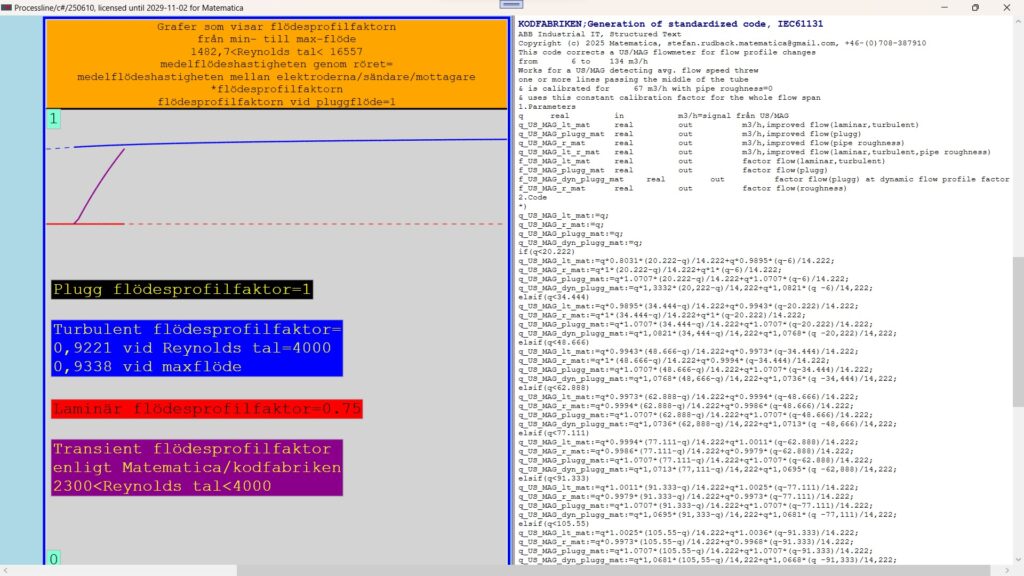This screenshot has height=576, width=1024.
Task: Click the Processline app icon in title bar
Action: click(7, 7)
